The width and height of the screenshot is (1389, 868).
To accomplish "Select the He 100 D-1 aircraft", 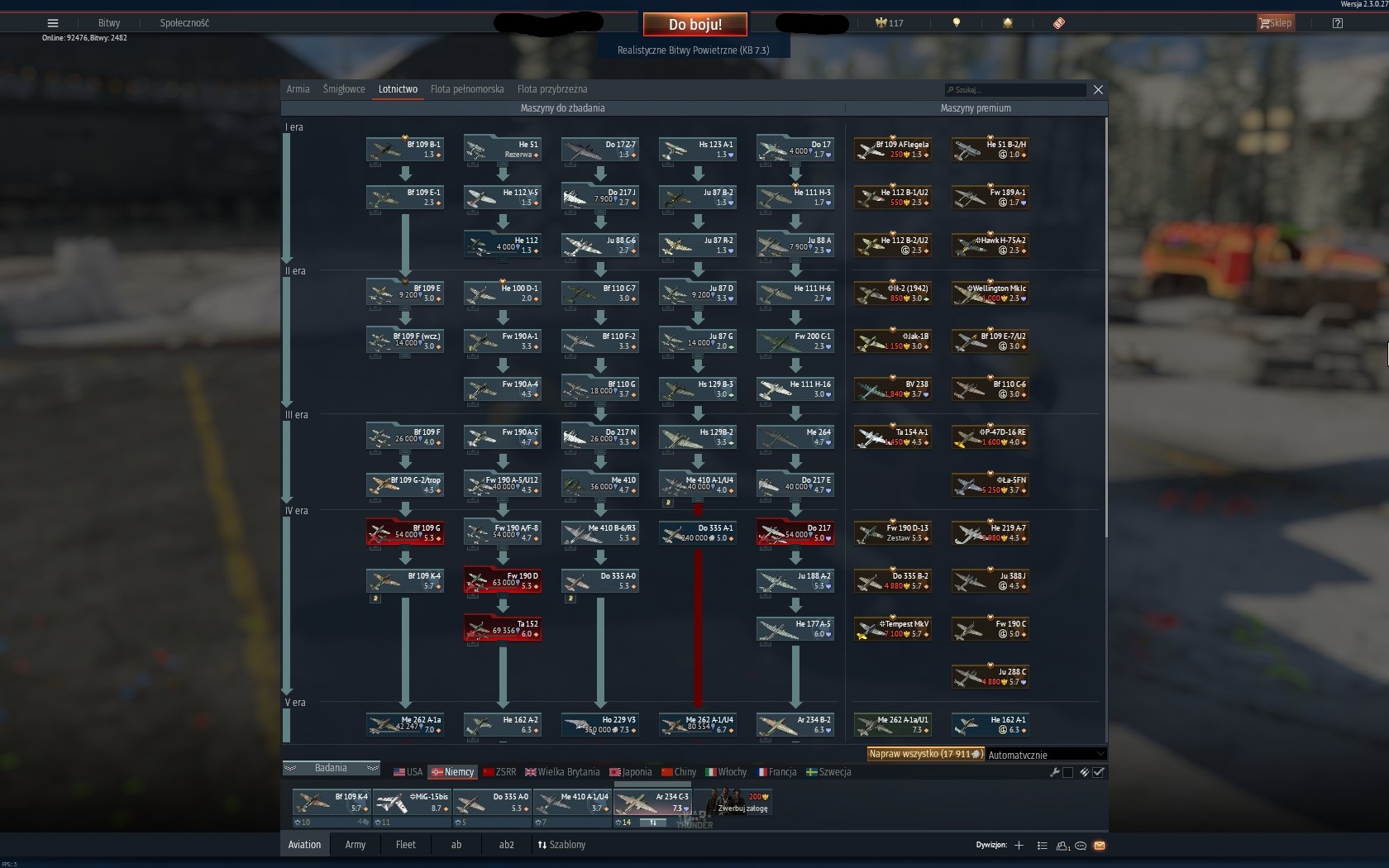I will (503, 293).
